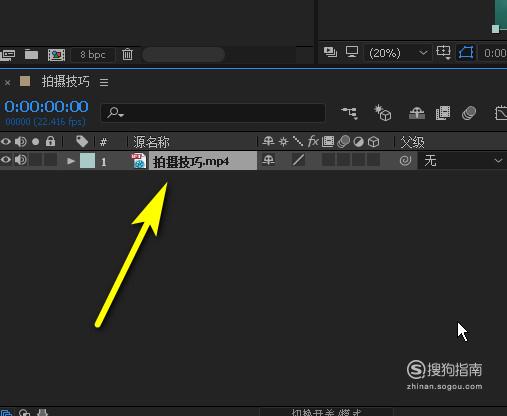Click the timeline layer search field
This screenshot has height=416, width=507.
(213, 113)
